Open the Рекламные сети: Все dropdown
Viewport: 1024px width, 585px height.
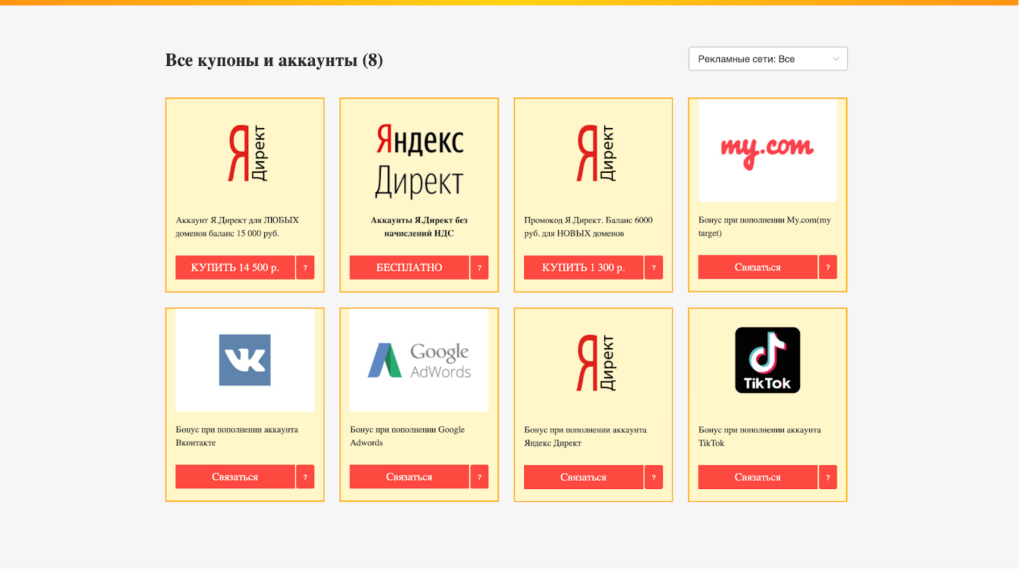click(x=767, y=59)
